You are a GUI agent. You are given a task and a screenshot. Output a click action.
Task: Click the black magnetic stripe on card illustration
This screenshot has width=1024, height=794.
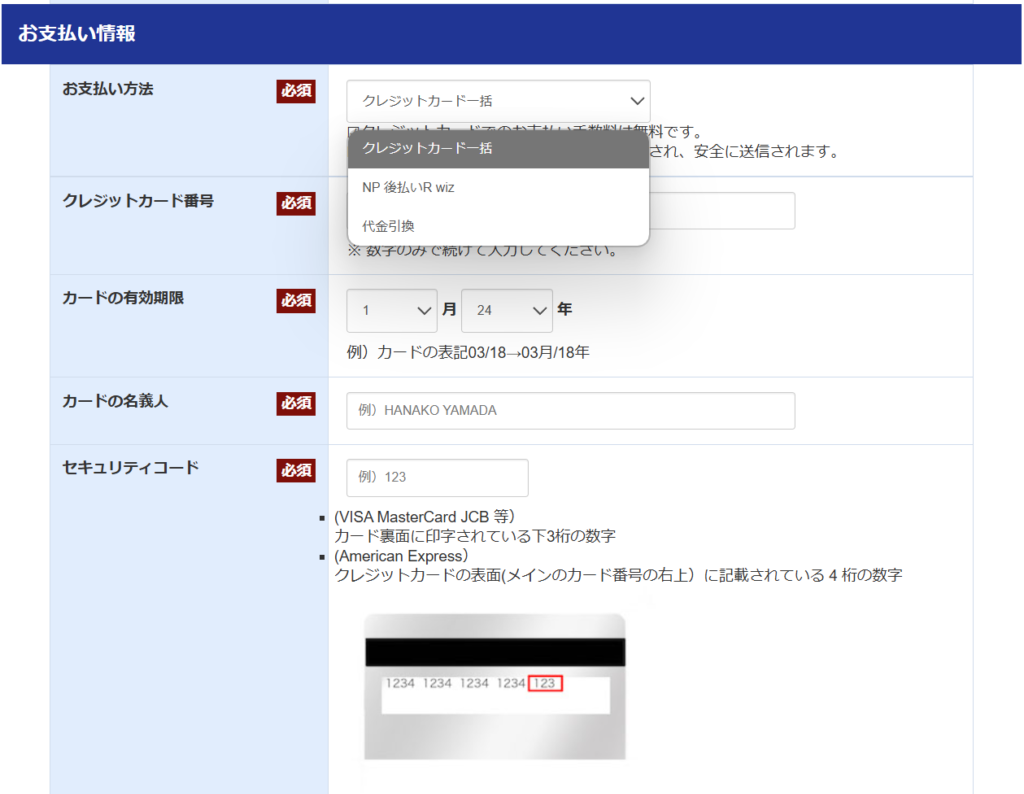[x=494, y=653]
